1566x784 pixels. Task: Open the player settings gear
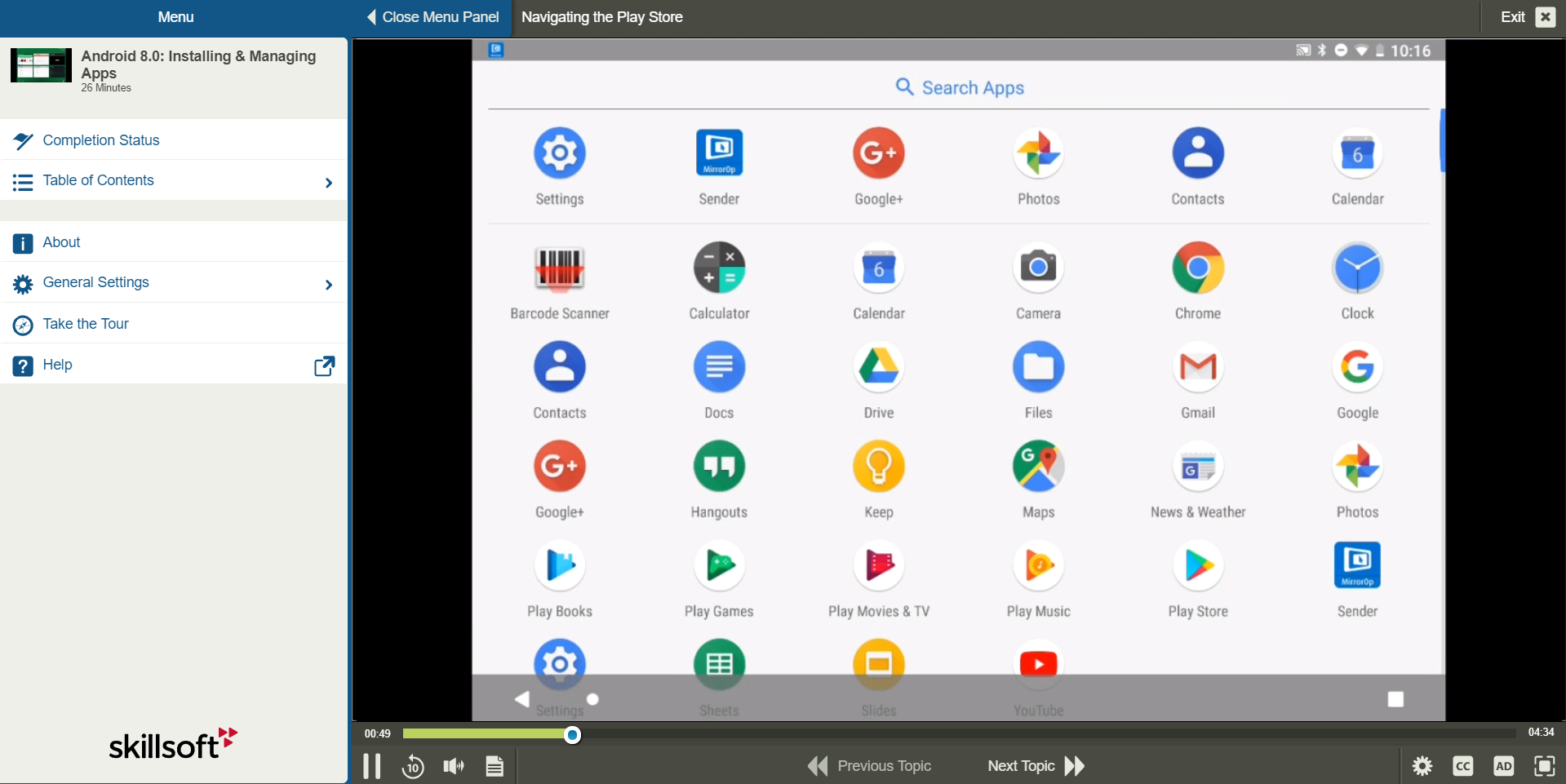pos(1421,765)
